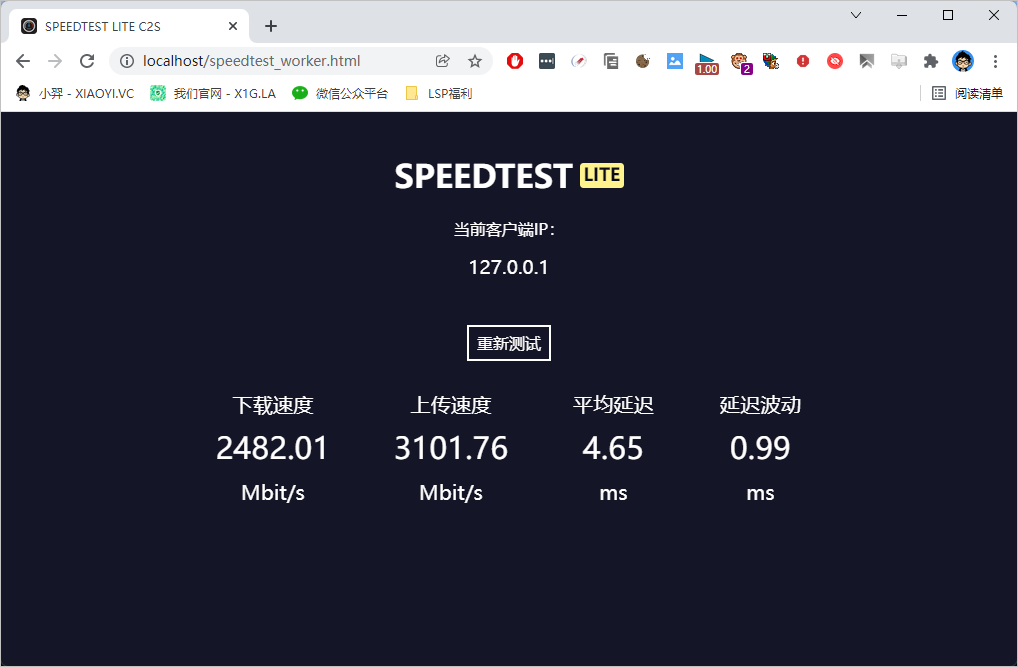This screenshot has width=1018, height=667.
Task: Expand the tab search chevron
Action: tap(856, 15)
